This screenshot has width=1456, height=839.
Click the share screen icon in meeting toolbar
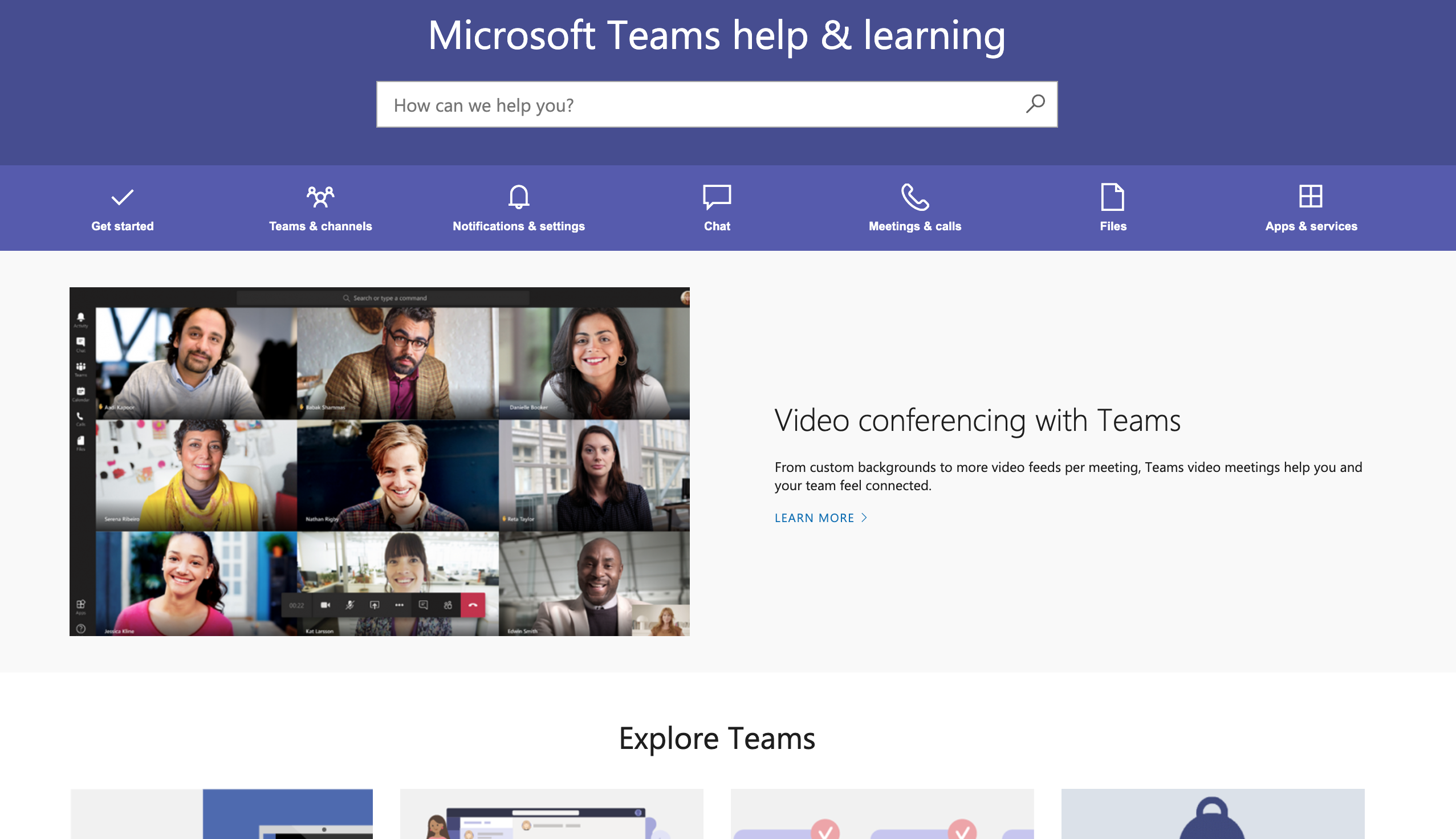[375, 605]
